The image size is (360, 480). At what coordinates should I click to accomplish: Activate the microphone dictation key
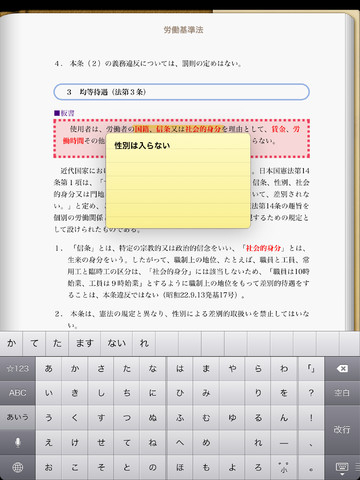point(18,442)
